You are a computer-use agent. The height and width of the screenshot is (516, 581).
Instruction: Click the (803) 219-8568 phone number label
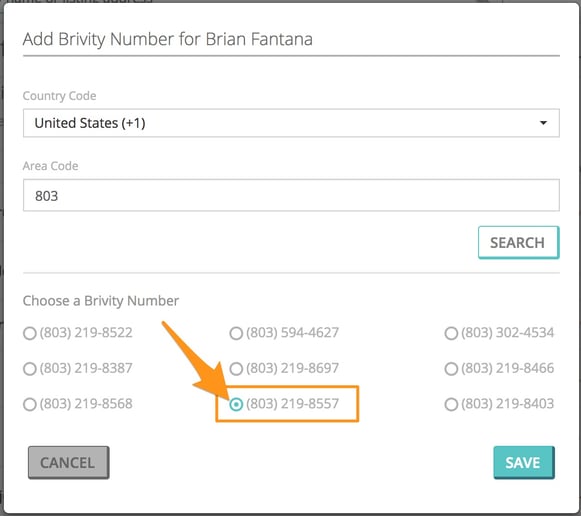pos(86,404)
